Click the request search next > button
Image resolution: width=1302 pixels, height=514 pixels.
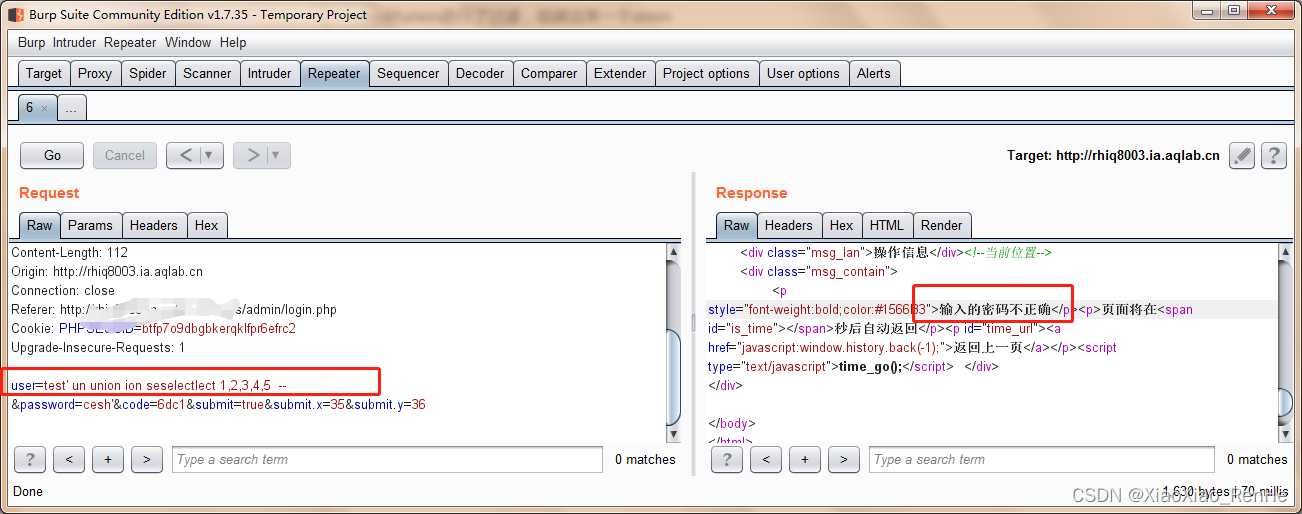[146, 459]
